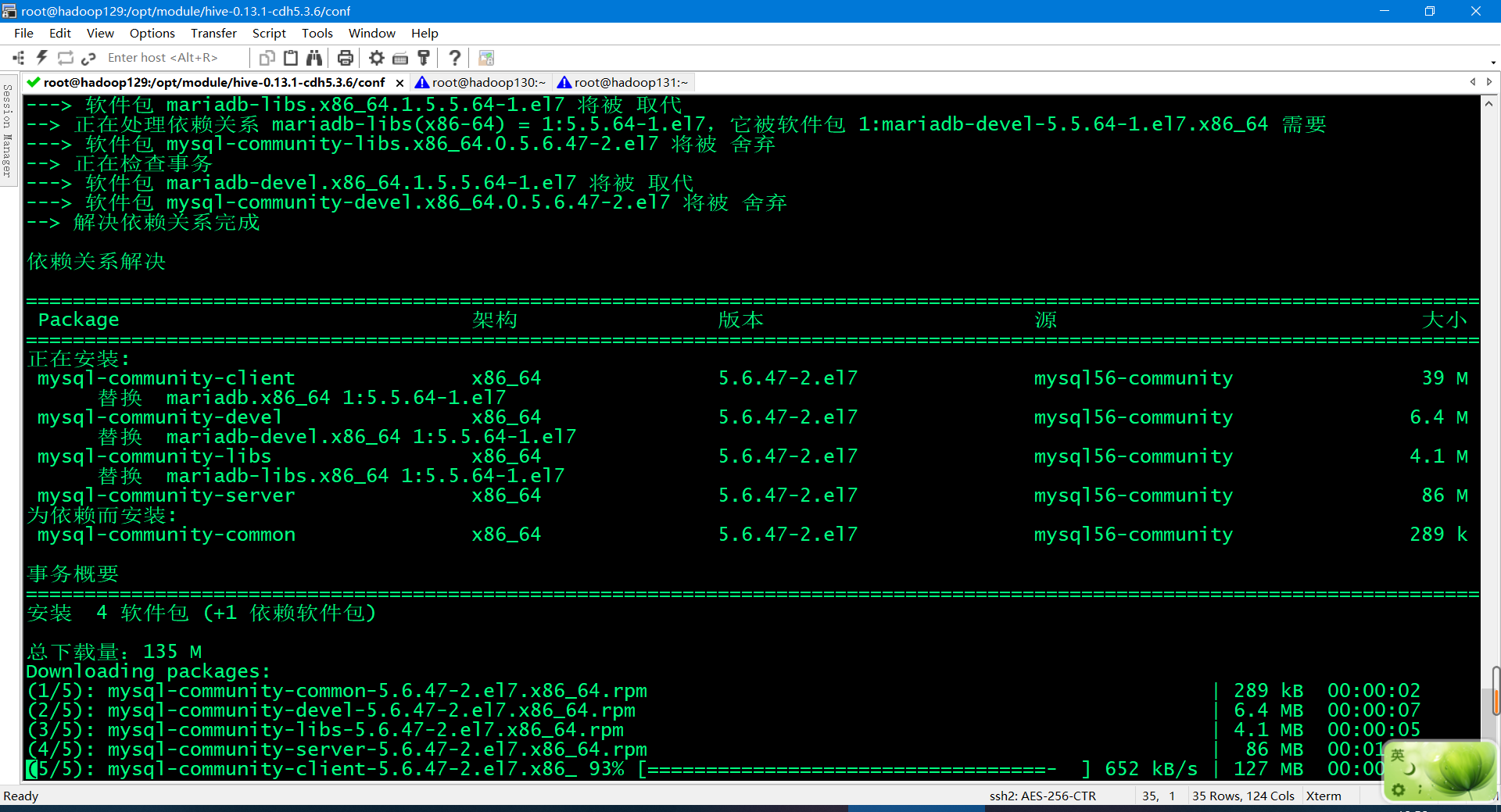Click the Paste clipboard icon
This screenshot has width=1501, height=812.
[291, 58]
